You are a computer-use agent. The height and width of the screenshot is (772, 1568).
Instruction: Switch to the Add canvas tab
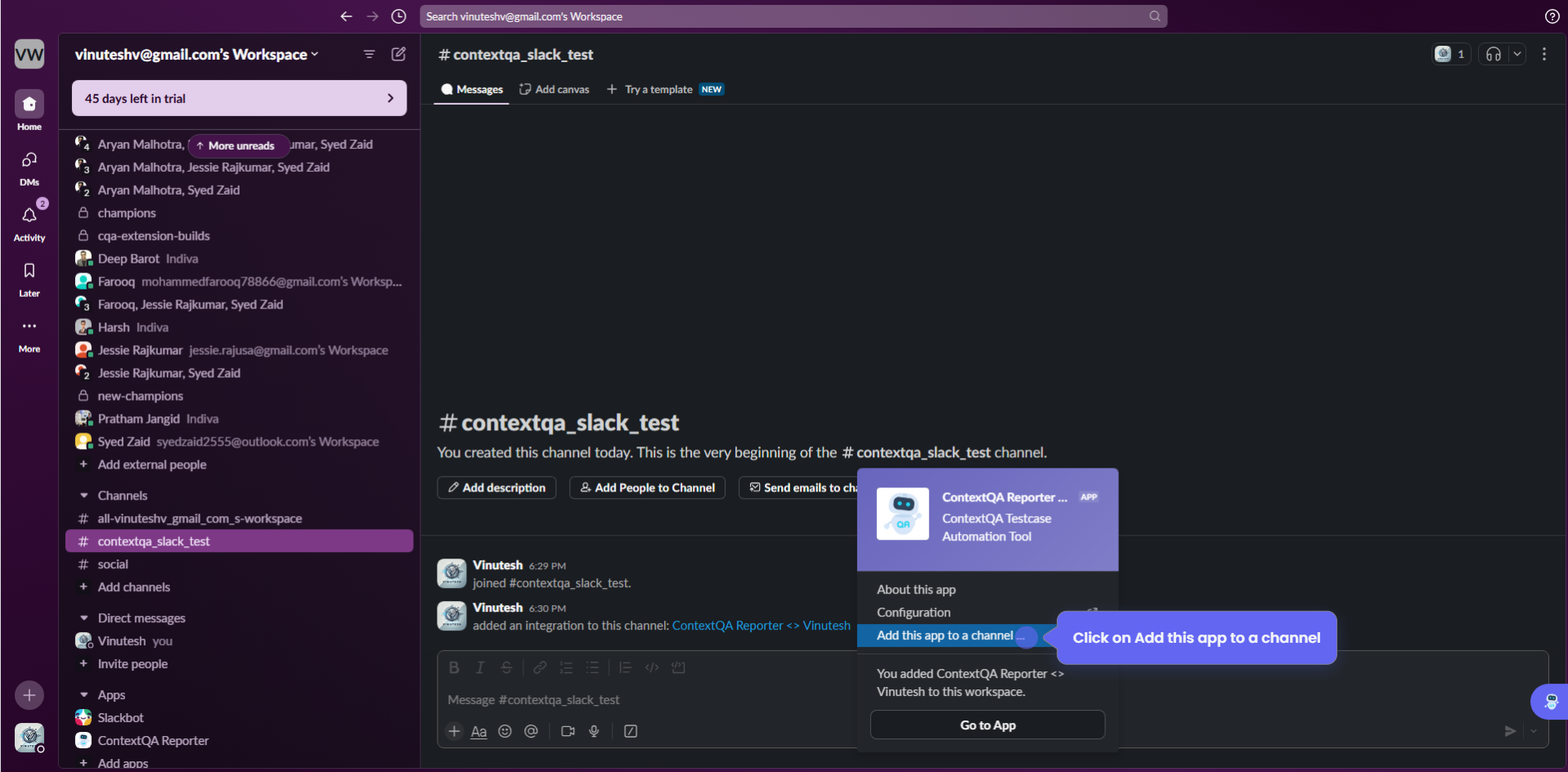coord(555,89)
